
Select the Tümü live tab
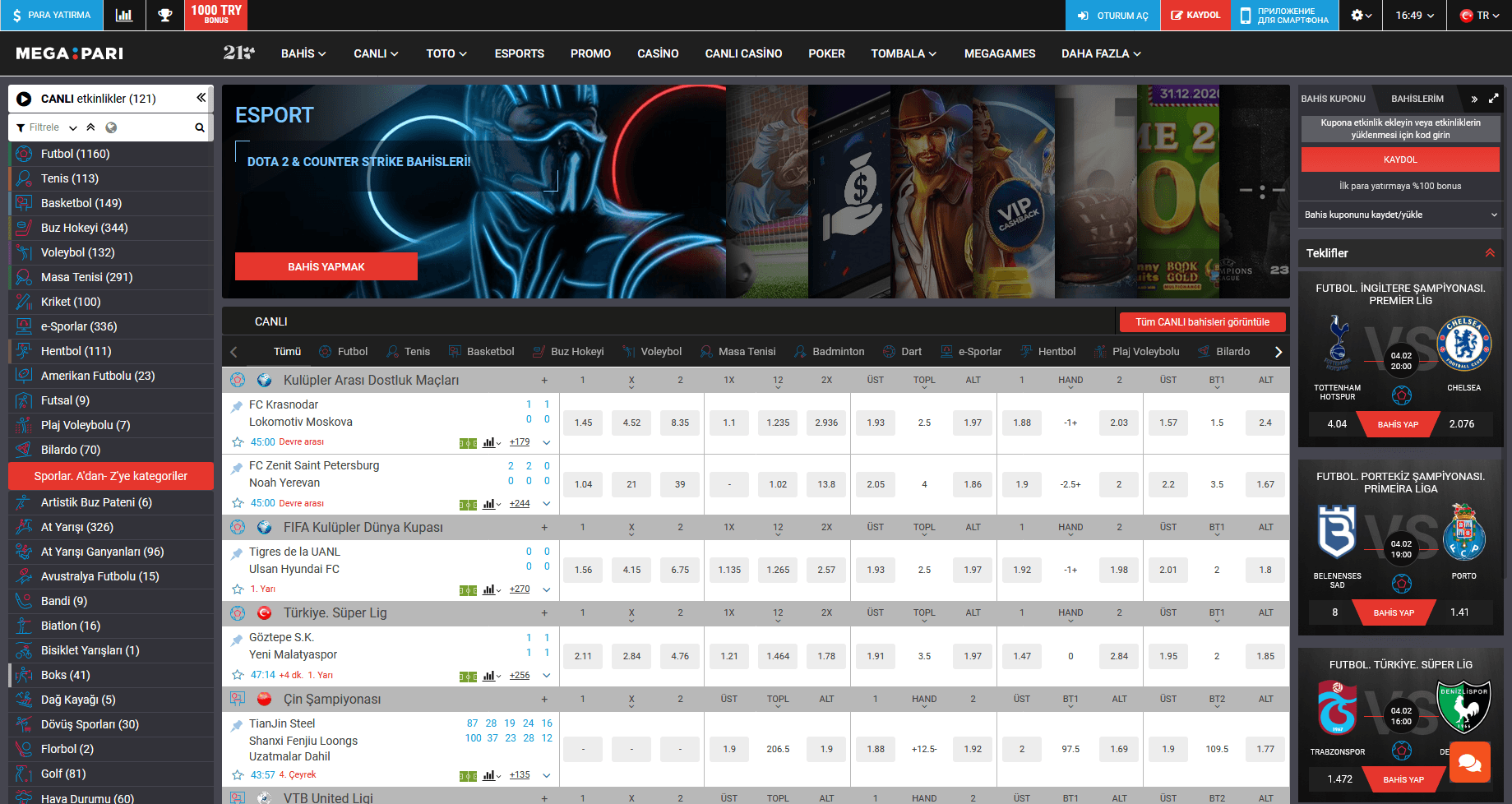(287, 352)
